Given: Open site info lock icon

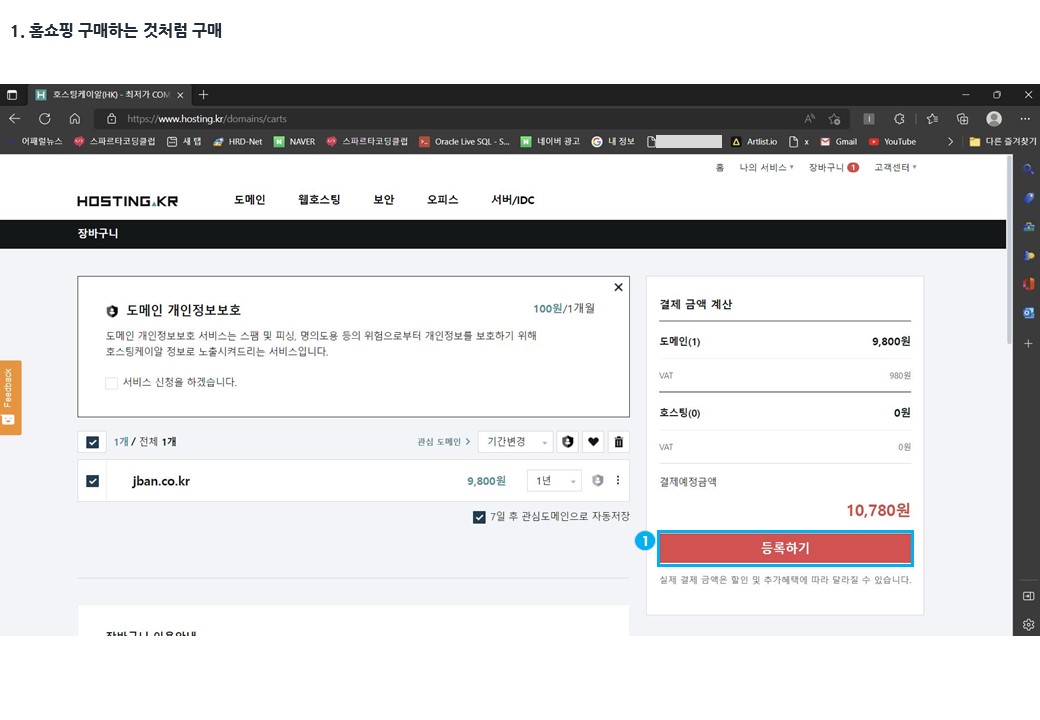Looking at the screenshot, I should pos(111,119).
